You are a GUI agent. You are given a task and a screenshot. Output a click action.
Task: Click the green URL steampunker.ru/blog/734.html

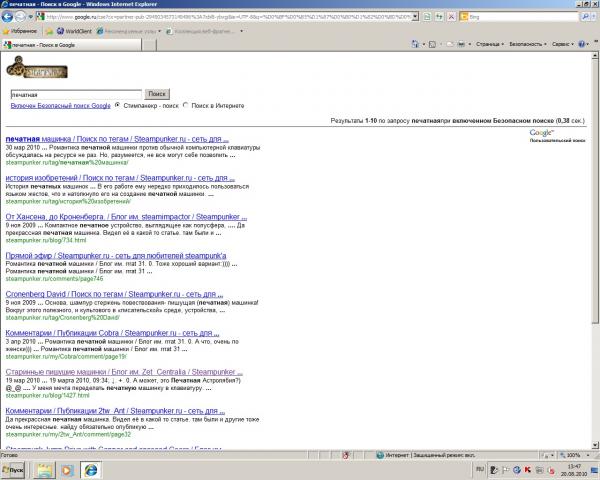point(46,240)
